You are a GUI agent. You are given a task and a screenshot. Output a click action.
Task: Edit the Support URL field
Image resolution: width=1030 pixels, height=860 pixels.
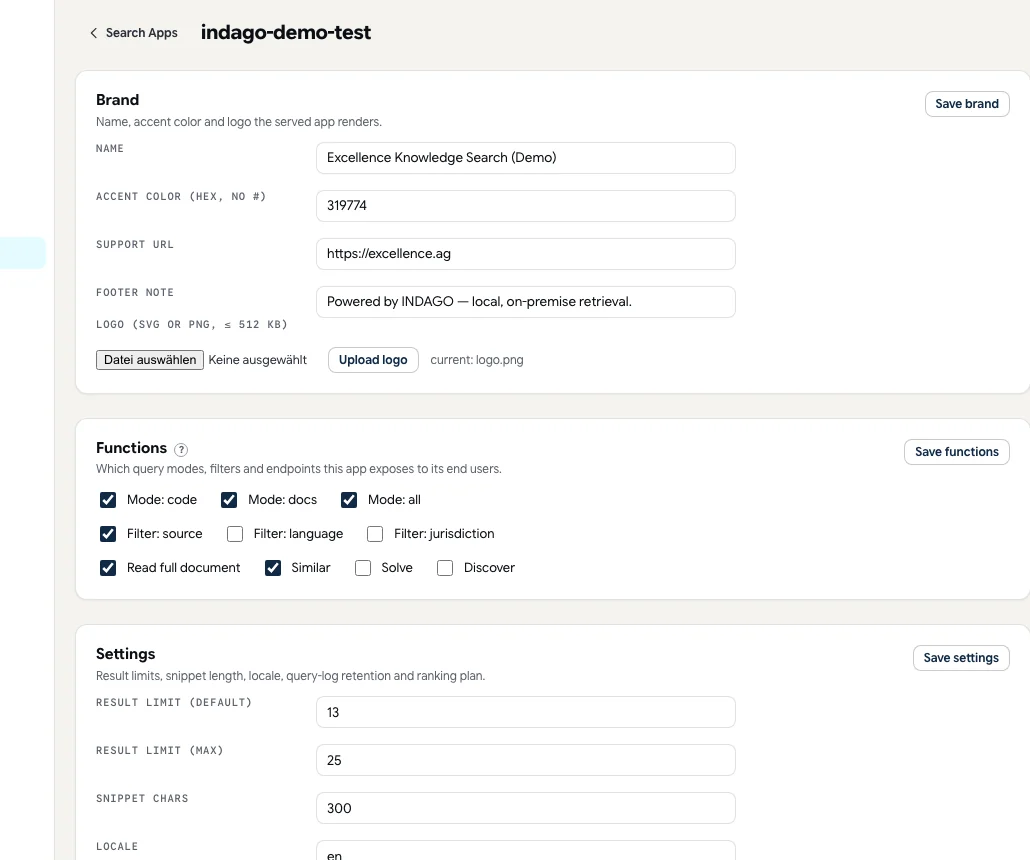coord(526,254)
